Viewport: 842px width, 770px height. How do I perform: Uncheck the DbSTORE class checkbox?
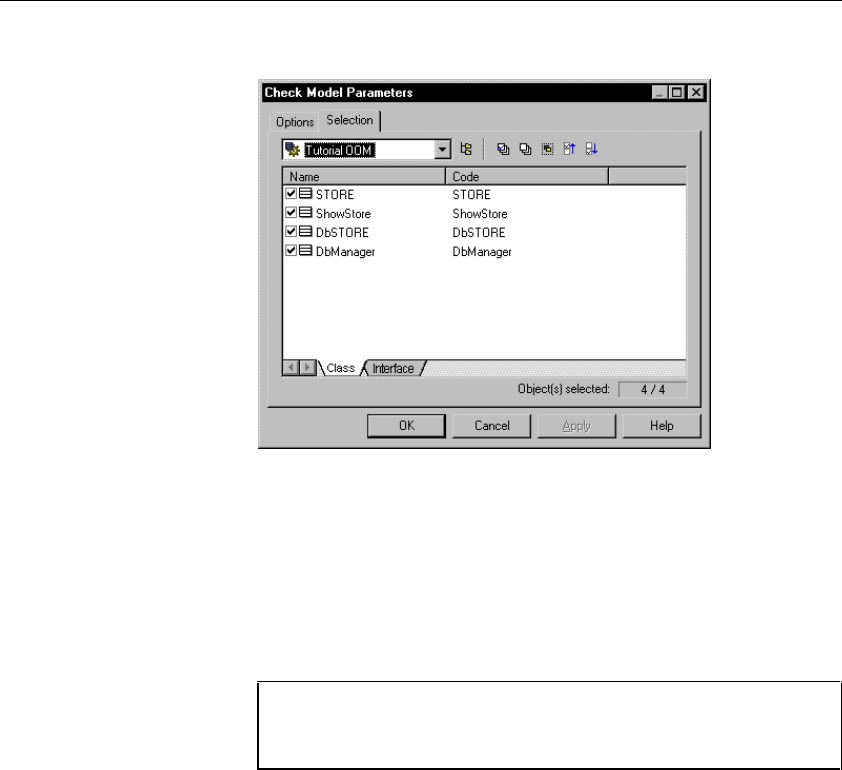(291, 231)
